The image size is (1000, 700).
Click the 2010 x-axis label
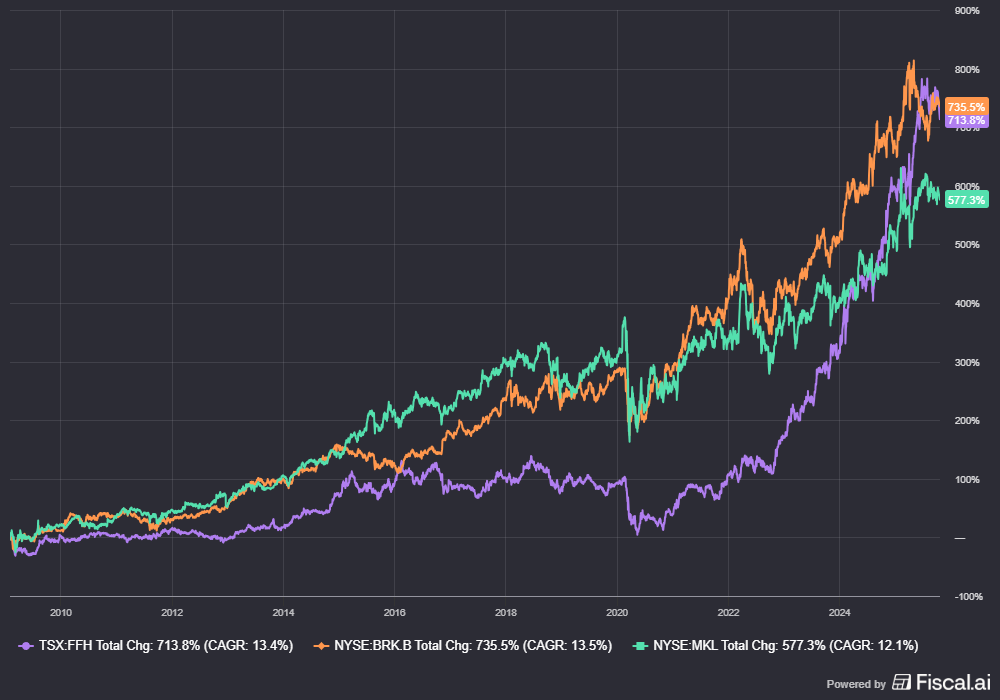click(x=61, y=613)
